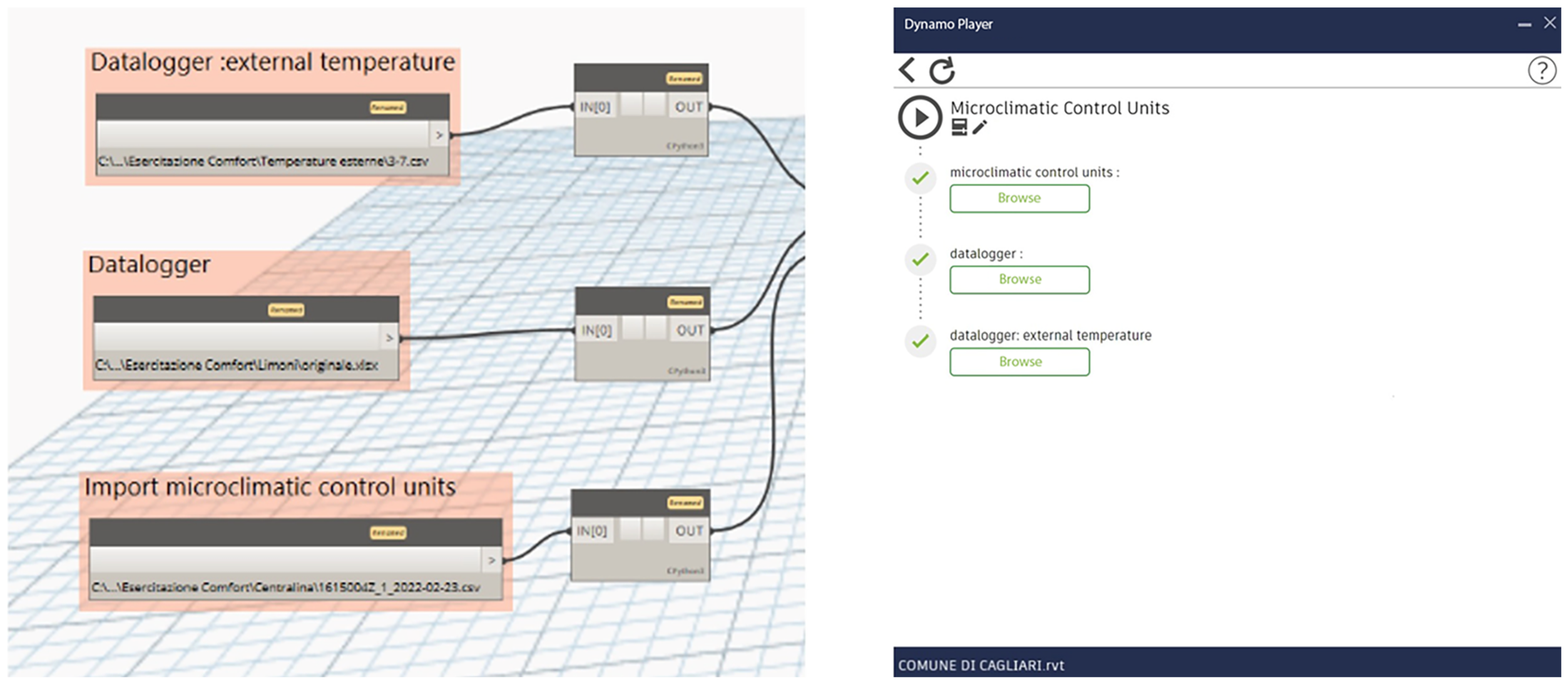Expand output arrow of external temperature file node

[x=439, y=135]
